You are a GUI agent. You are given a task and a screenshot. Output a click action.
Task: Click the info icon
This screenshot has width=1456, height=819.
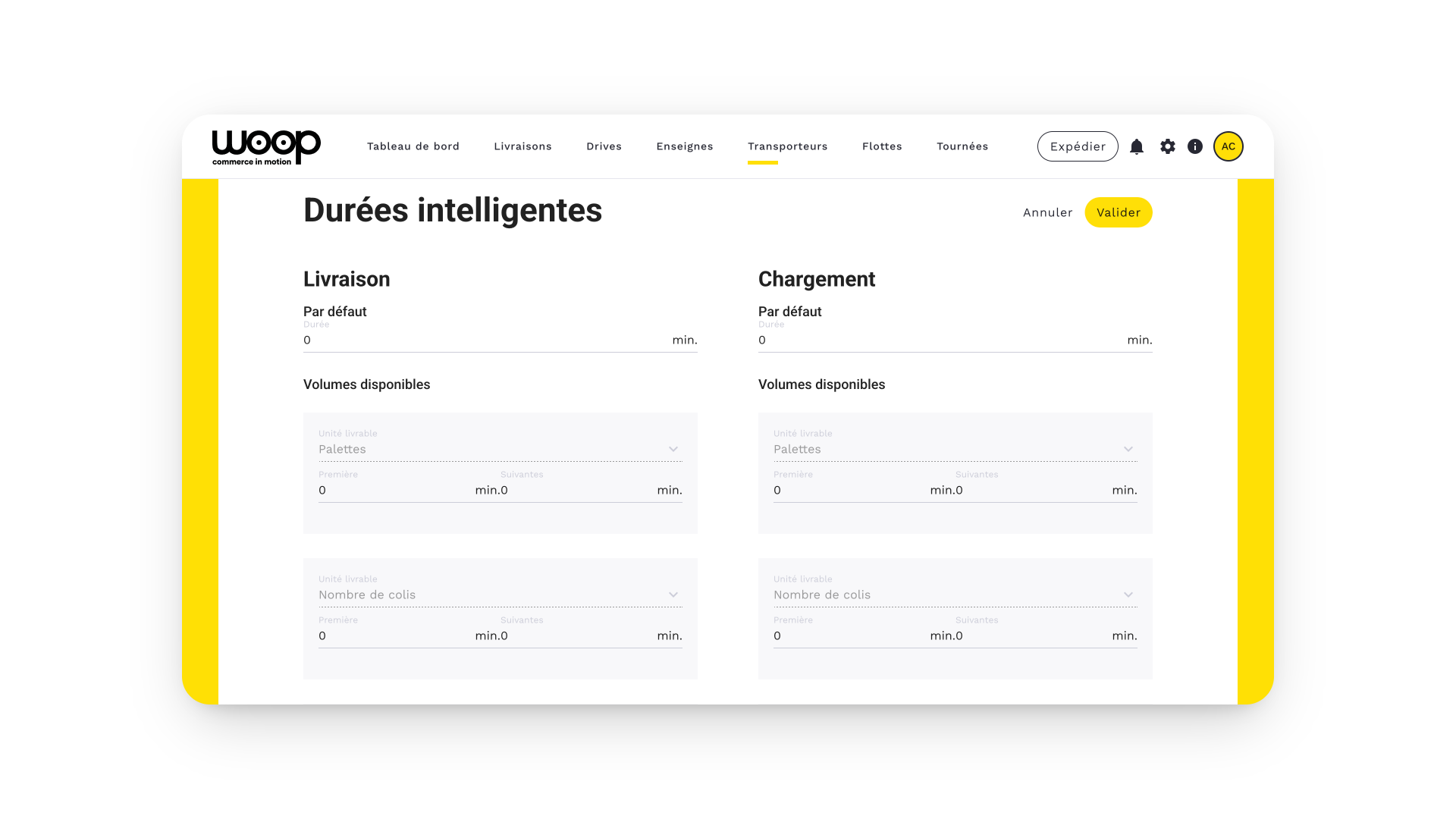[1195, 147]
